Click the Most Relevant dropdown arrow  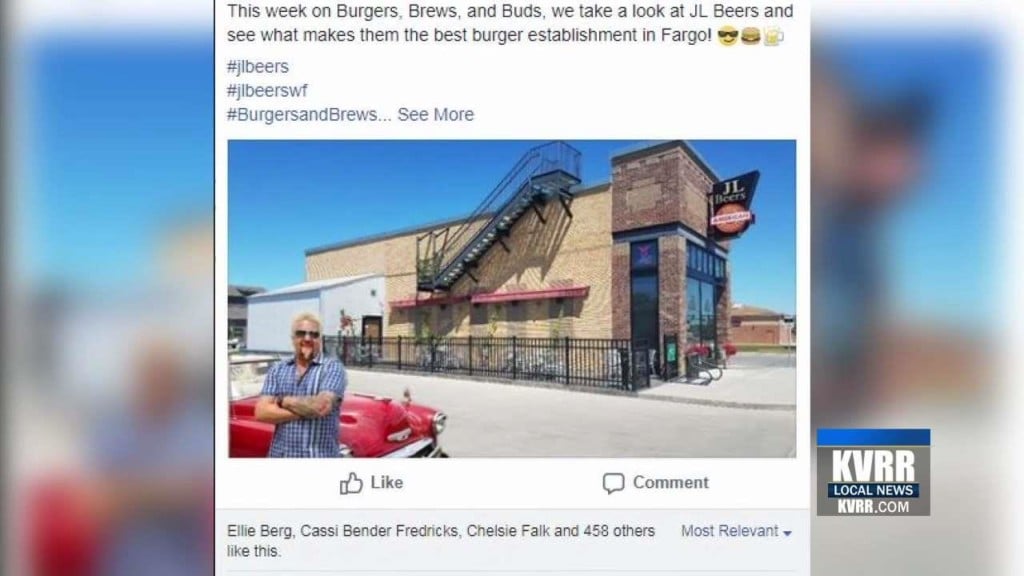[787, 533]
